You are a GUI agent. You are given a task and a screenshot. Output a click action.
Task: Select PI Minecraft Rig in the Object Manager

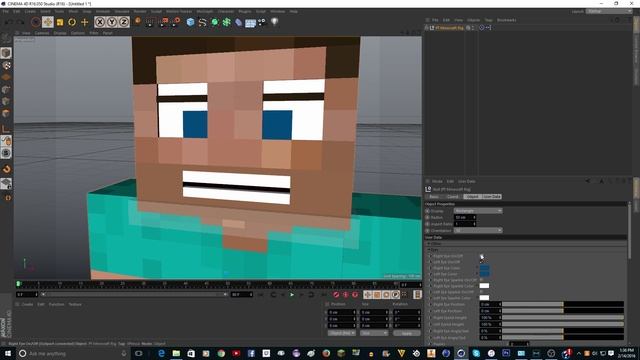(x=449, y=28)
